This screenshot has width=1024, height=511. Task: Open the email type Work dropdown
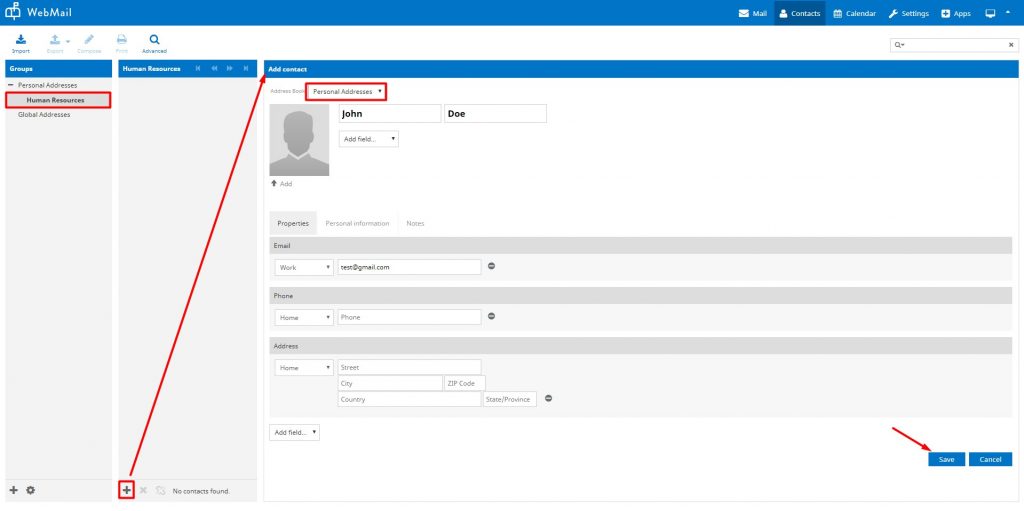[x=304, y=267]
